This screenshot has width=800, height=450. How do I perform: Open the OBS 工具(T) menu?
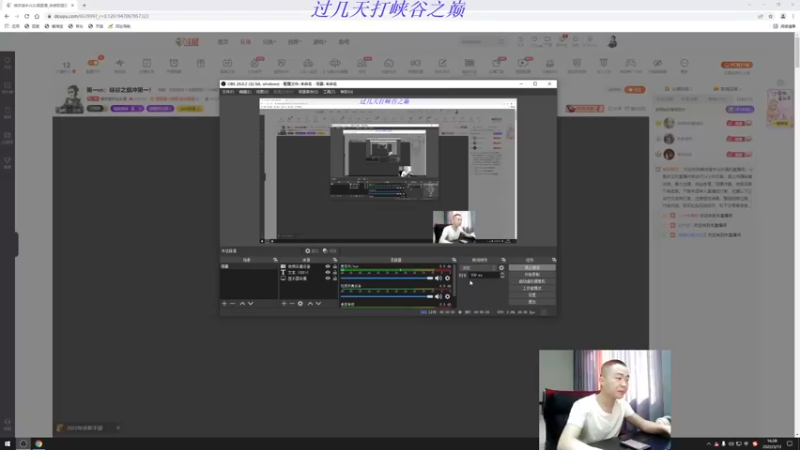click(x=329, y=92)
